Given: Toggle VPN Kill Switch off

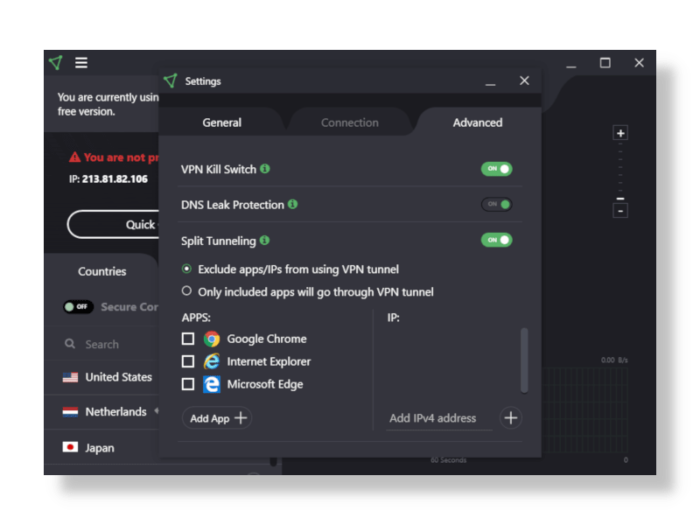Looking at the screenshot, I should [x=496, y=169].
